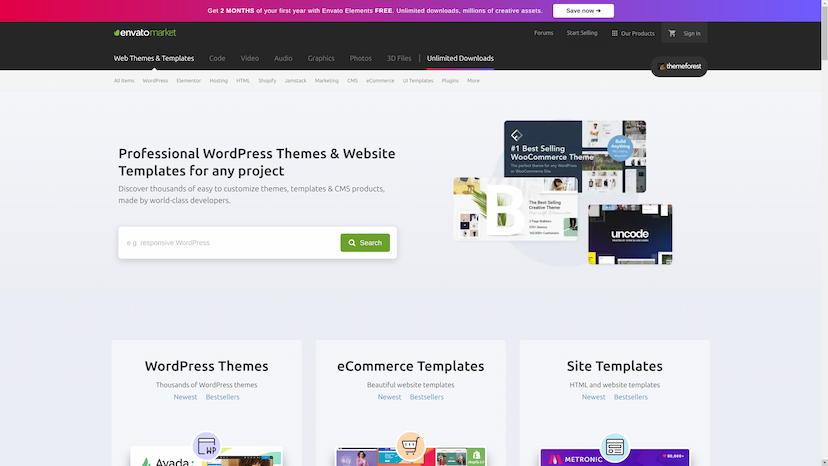
Task: Open the Our Products menu
Action: pyautogui.click(x=633, y=33)
